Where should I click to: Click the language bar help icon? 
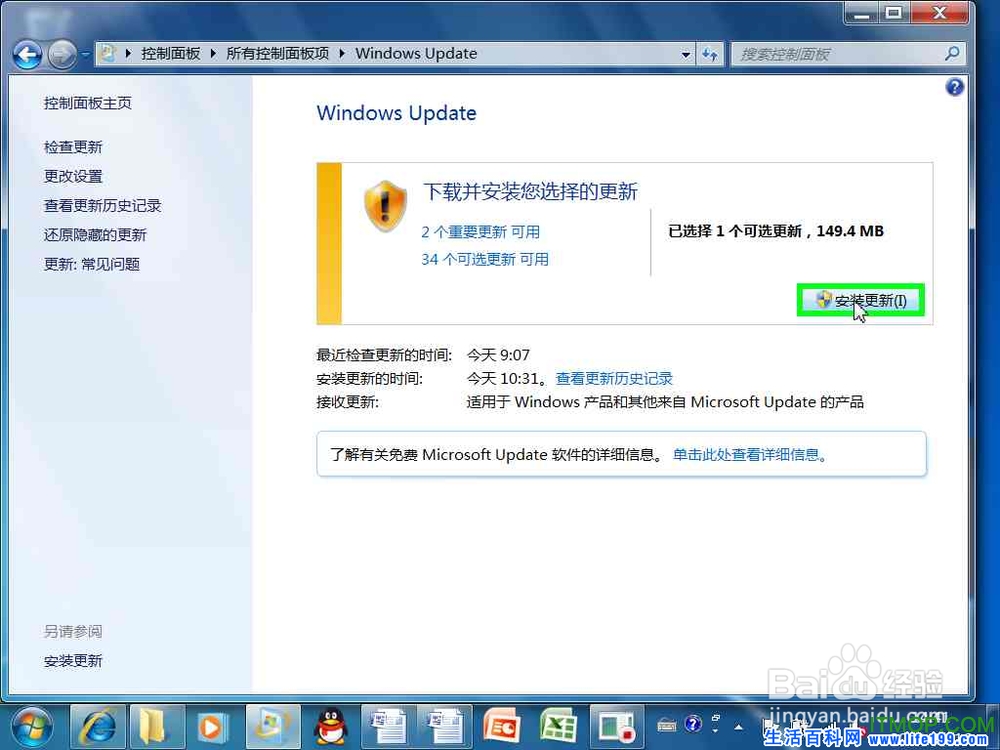(x=693, y=724)
